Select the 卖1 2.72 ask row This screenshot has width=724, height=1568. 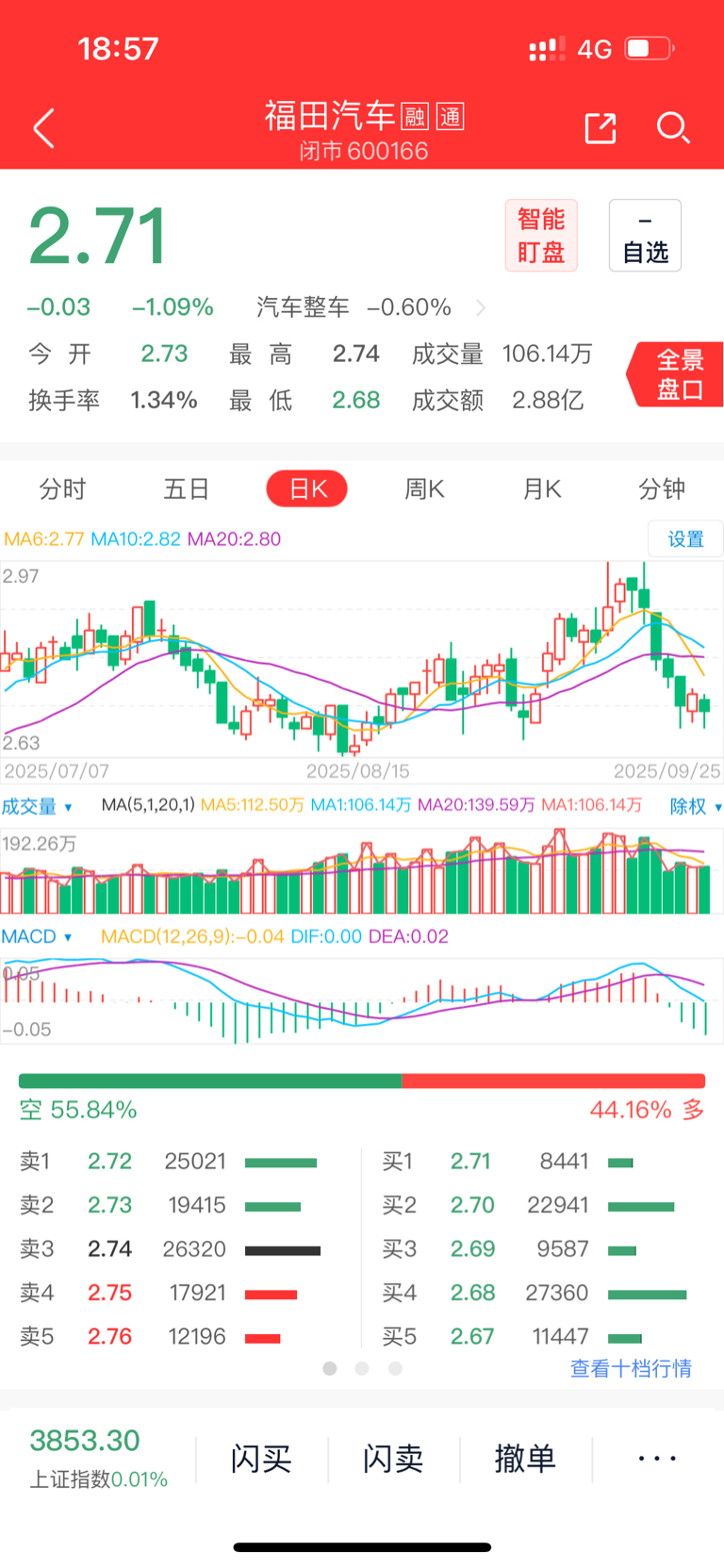coord(171,1162)
